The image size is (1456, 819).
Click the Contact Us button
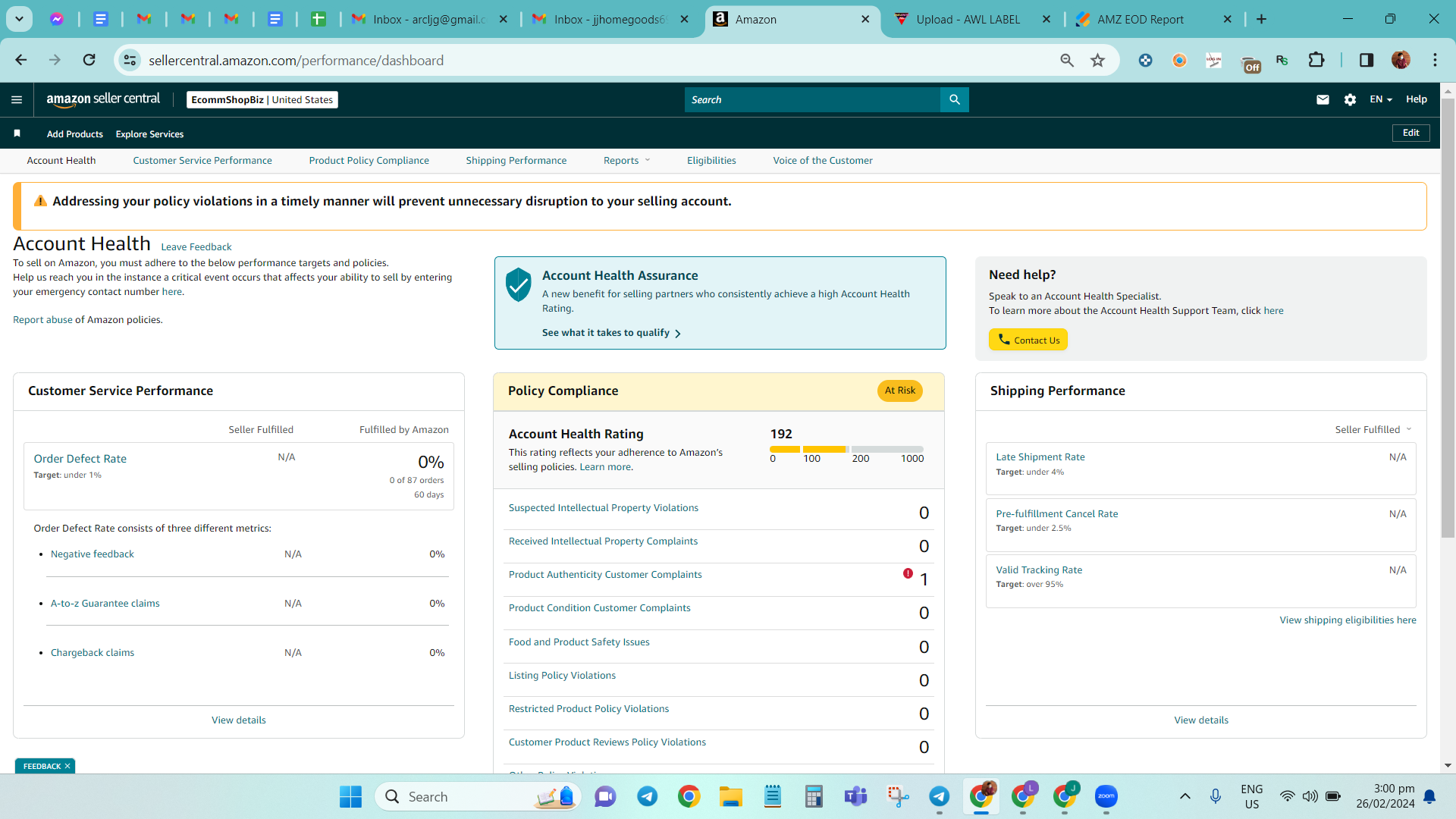pyautogui.click(x=1028, y=340)
